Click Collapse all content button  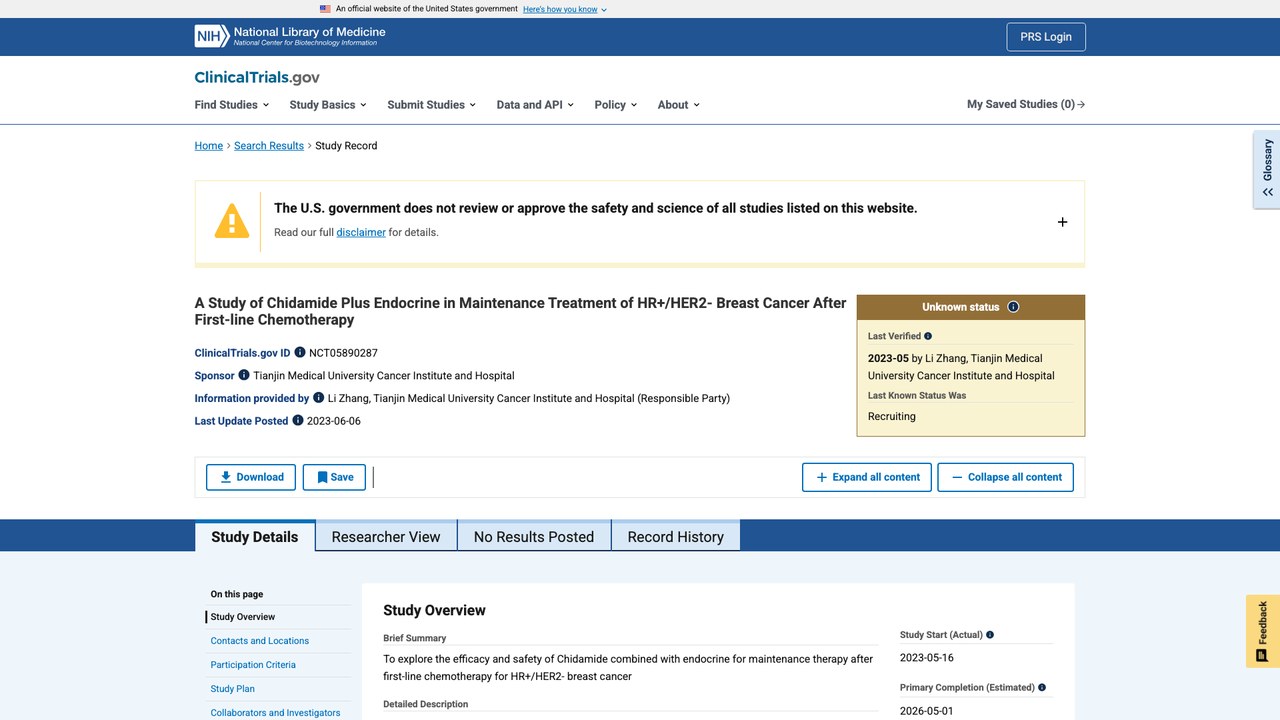[x=1006, y=477]
